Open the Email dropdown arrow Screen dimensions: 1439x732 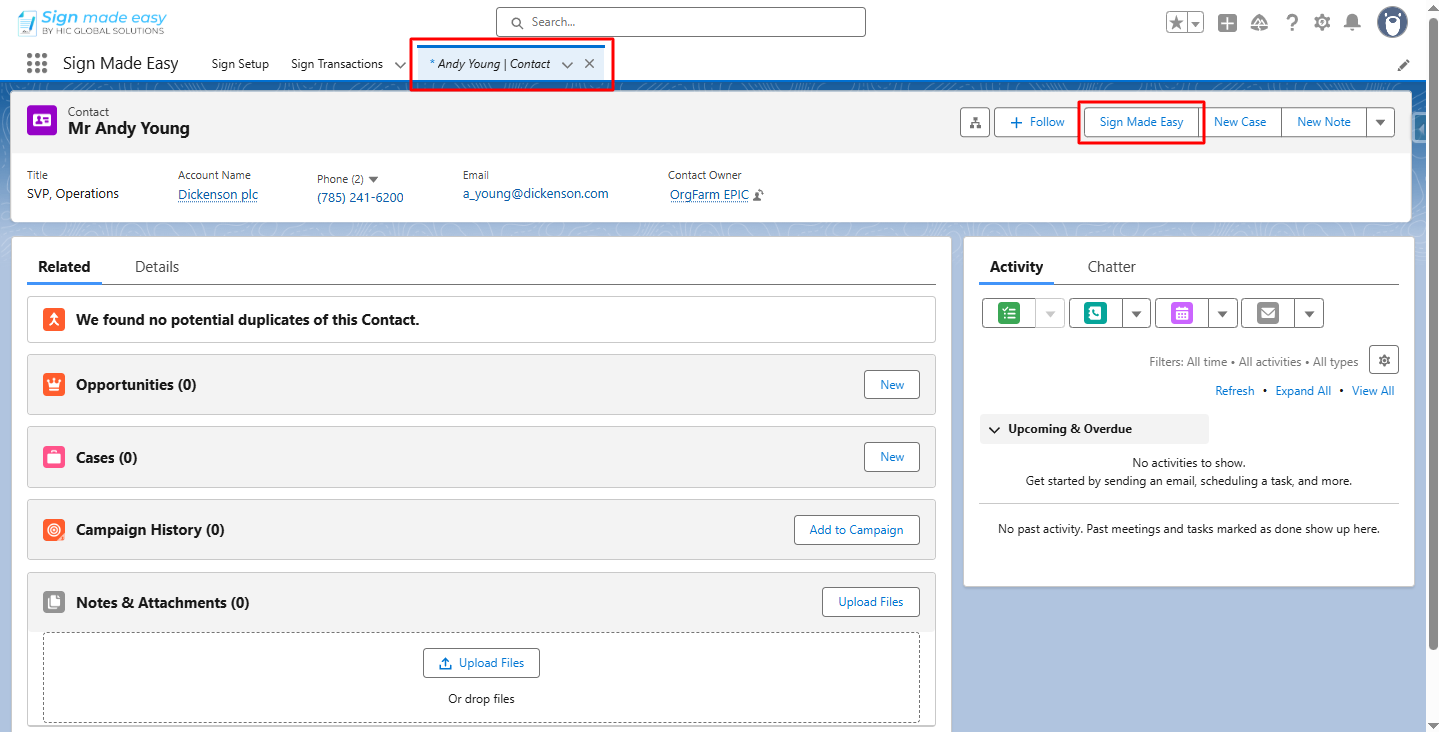pyautogui.click(x=1309, y=313)
